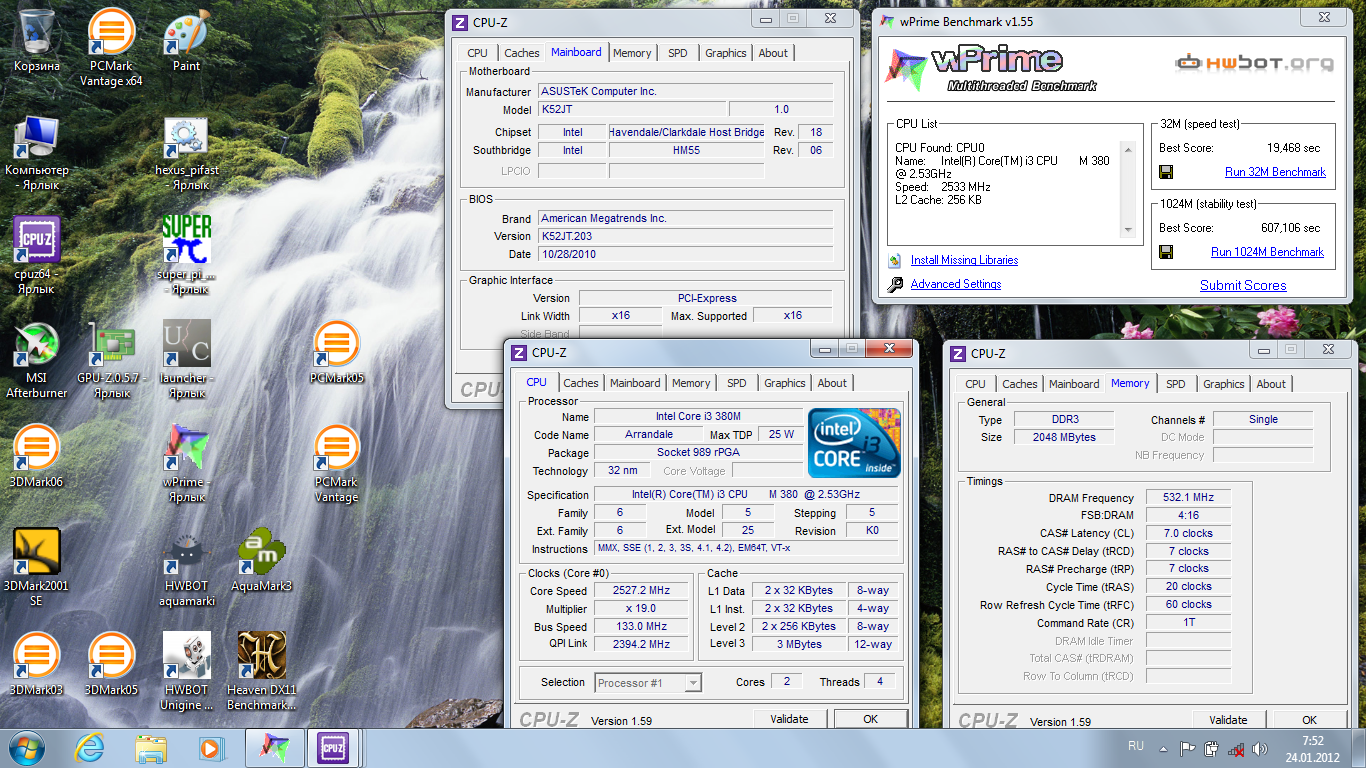Image resolution: width=1366 pixels, height=768 pixels.
Task: Select the Super PI desktop shortcut
Action: click(186, 256)
